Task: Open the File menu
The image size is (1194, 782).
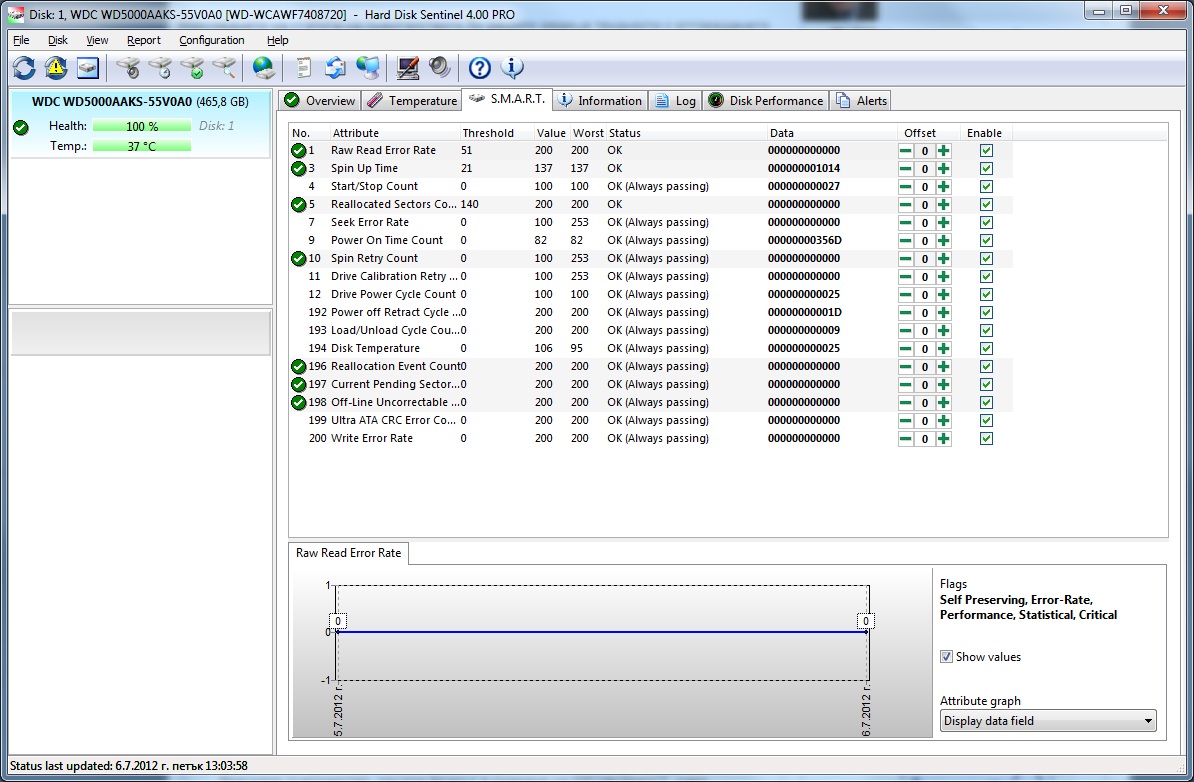Action: [21, 40]
